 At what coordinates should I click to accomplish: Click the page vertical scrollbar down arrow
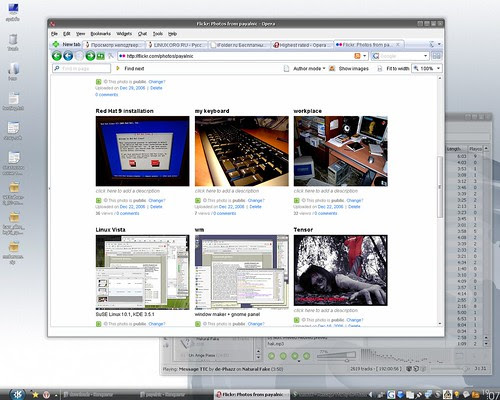tap(440, 323)
